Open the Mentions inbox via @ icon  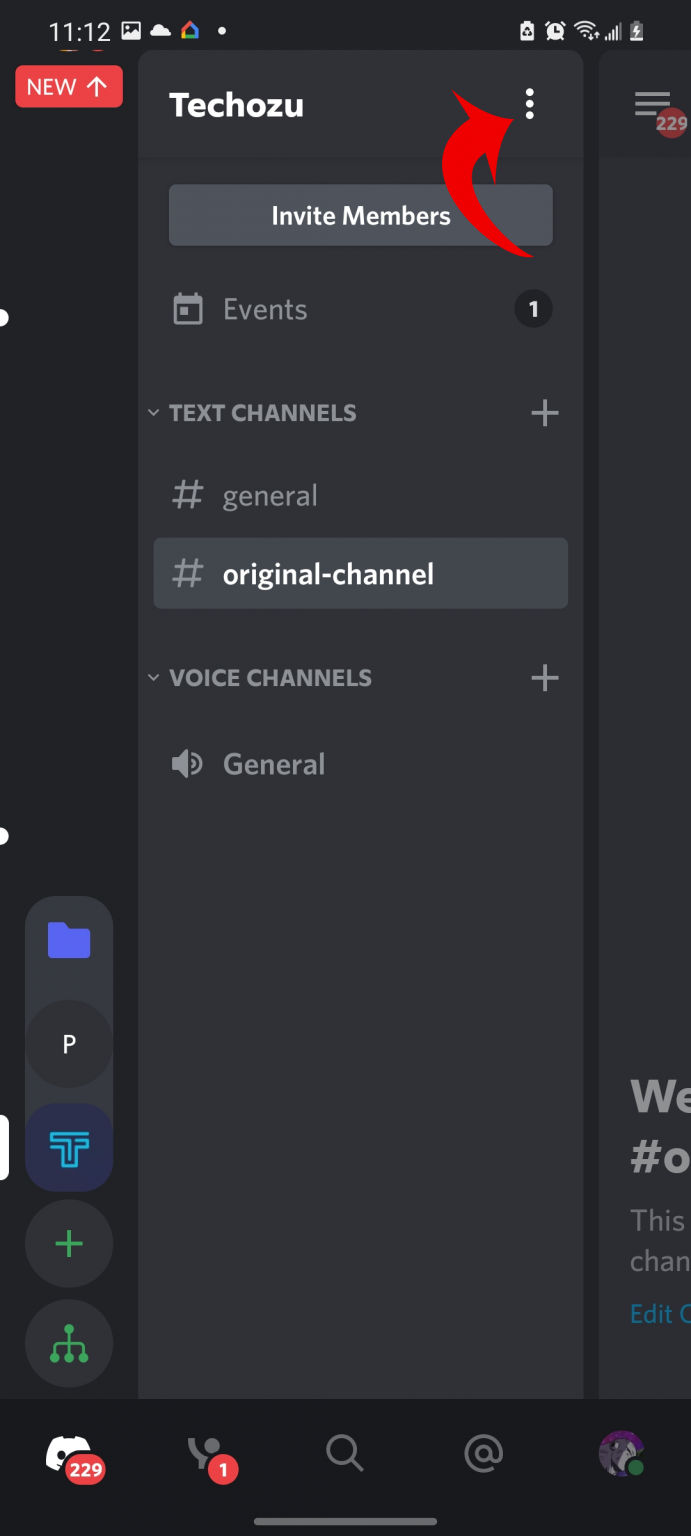point(483,1454)
